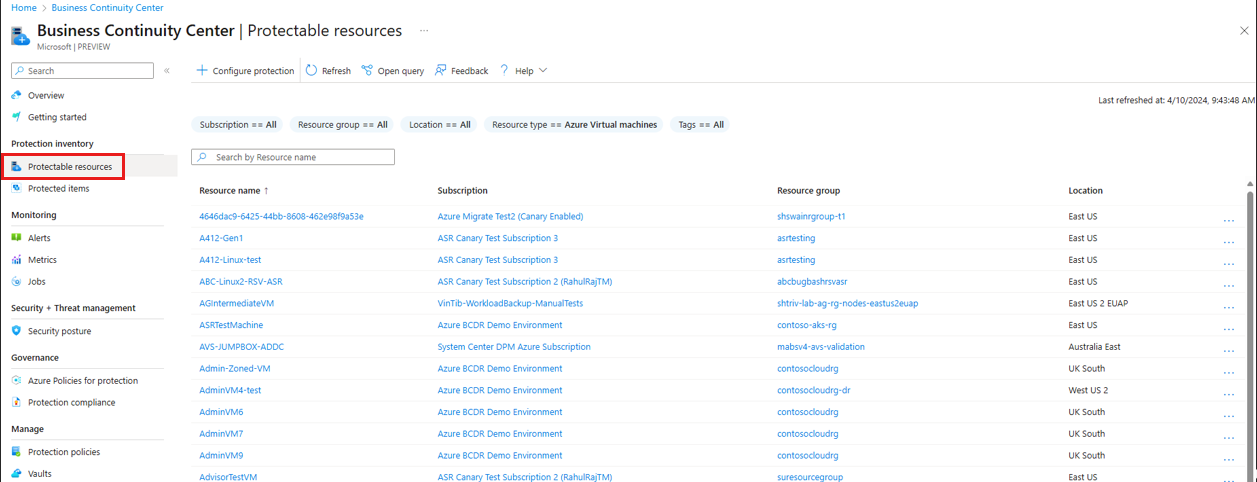Open the Resource type filter pill

574,125
